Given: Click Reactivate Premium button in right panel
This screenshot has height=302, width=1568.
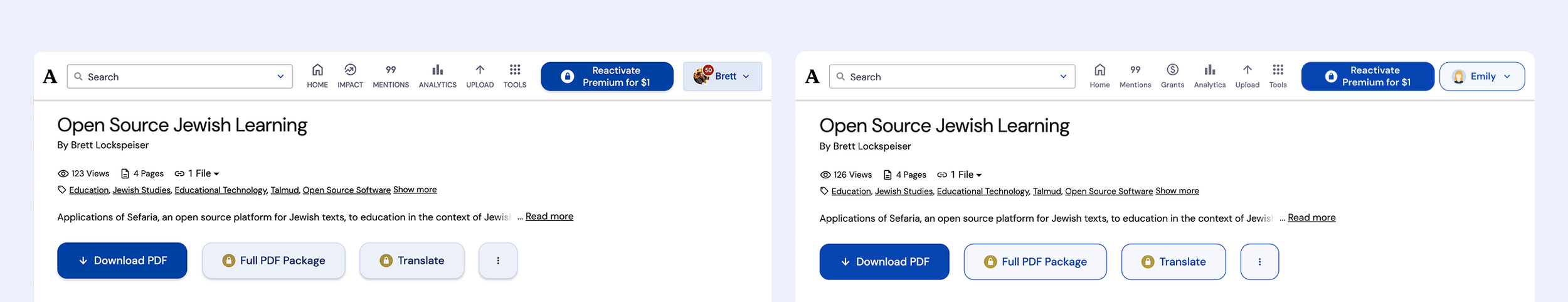Looking at the screenshot, I should click(1368, 77).
